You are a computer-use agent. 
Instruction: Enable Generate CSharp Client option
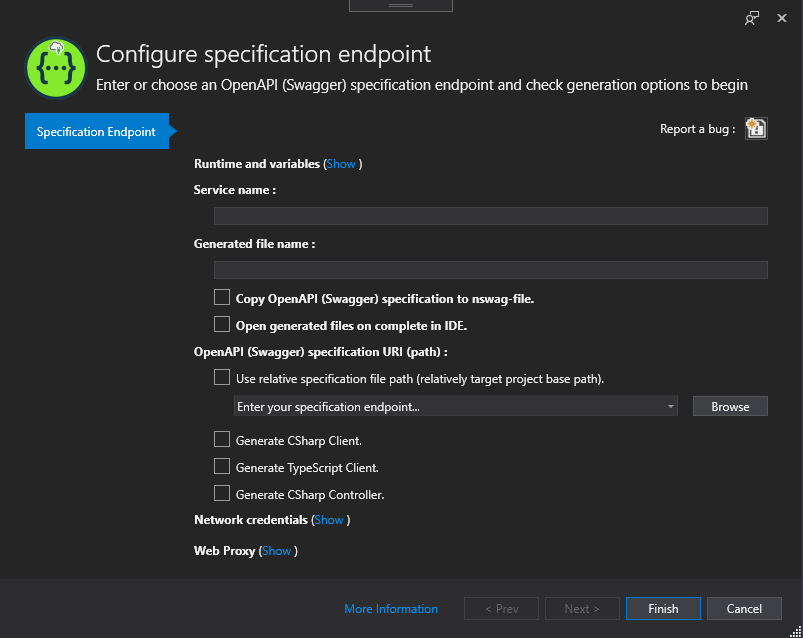[222, 439]
